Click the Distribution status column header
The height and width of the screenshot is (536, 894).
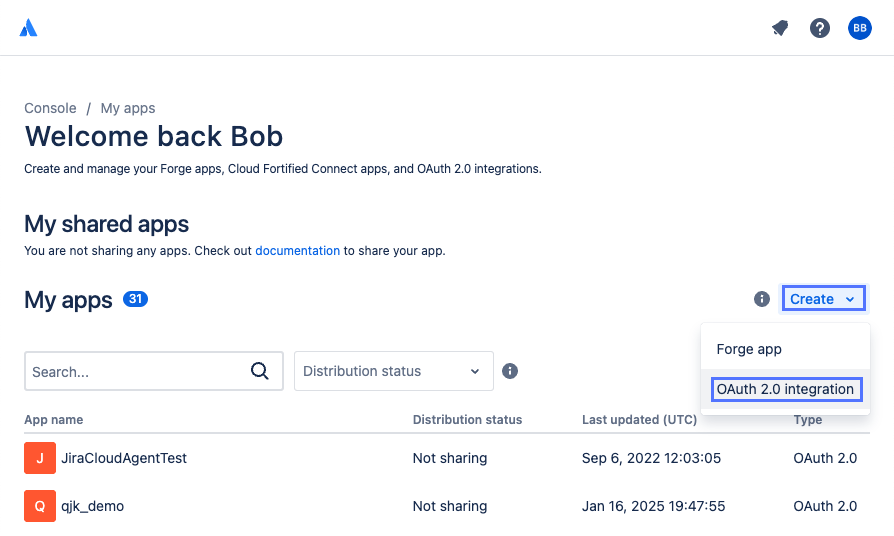coord(467,420)
